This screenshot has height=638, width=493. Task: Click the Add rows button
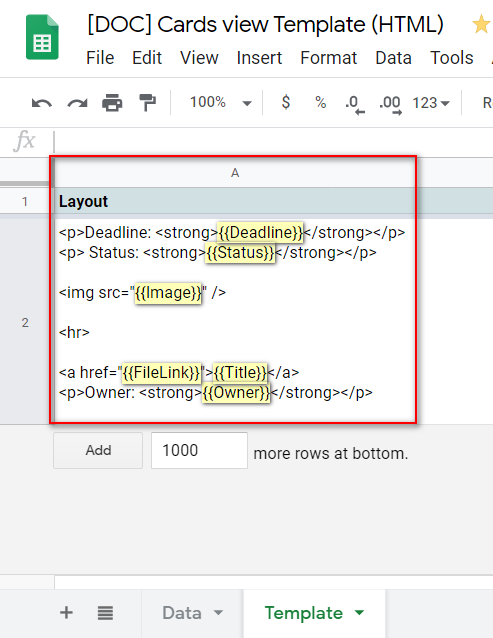point(98,450)
